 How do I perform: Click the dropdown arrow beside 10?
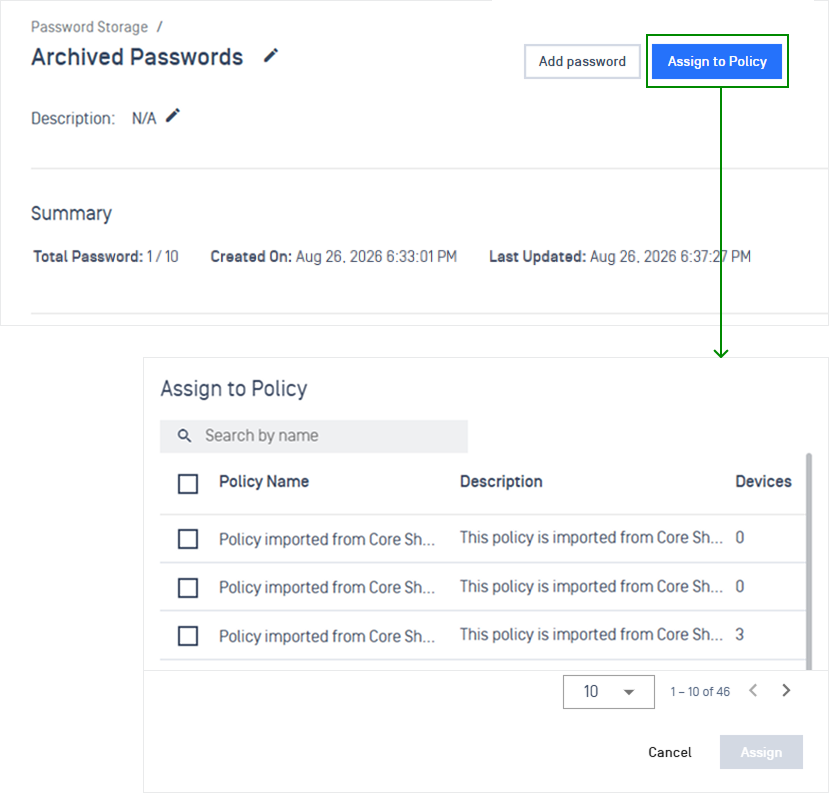pos(629,692)
